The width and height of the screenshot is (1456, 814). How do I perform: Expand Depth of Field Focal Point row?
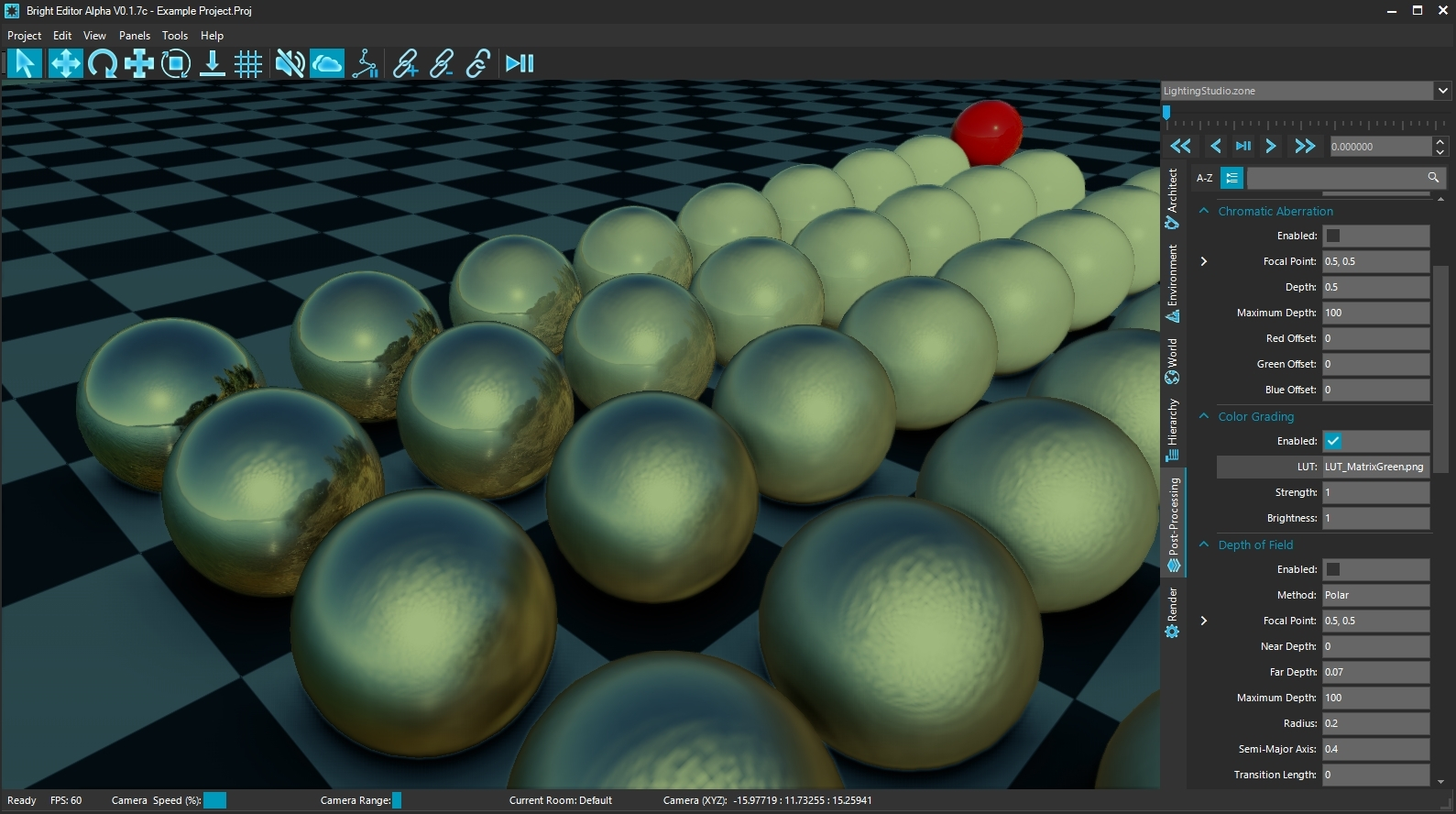point(1204,621)
